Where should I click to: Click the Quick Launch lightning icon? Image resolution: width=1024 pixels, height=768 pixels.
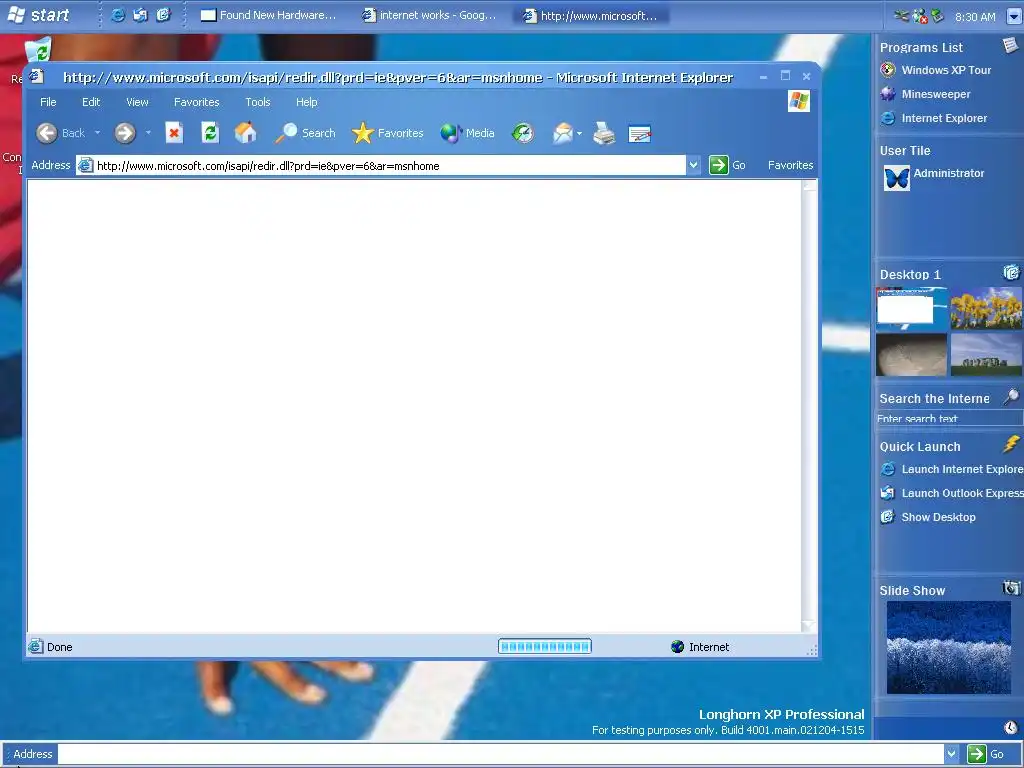(x=1011, y=444)
